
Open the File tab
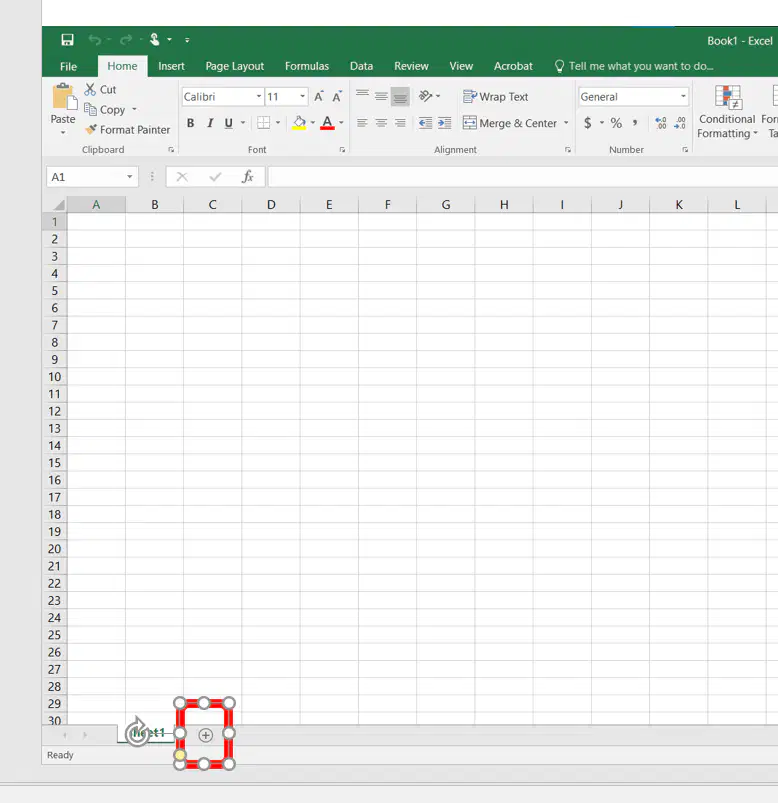click(x=68, y=67)
